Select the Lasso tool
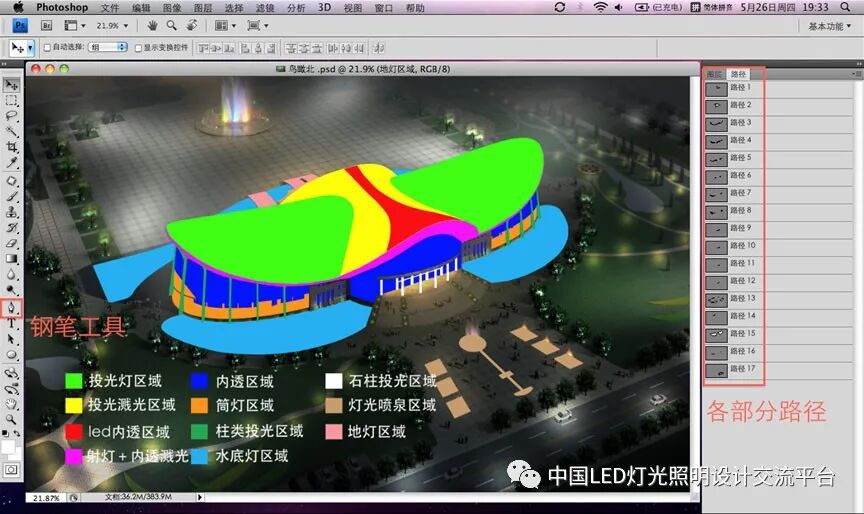Screen dimensions: 864x514 coord(11,116)
